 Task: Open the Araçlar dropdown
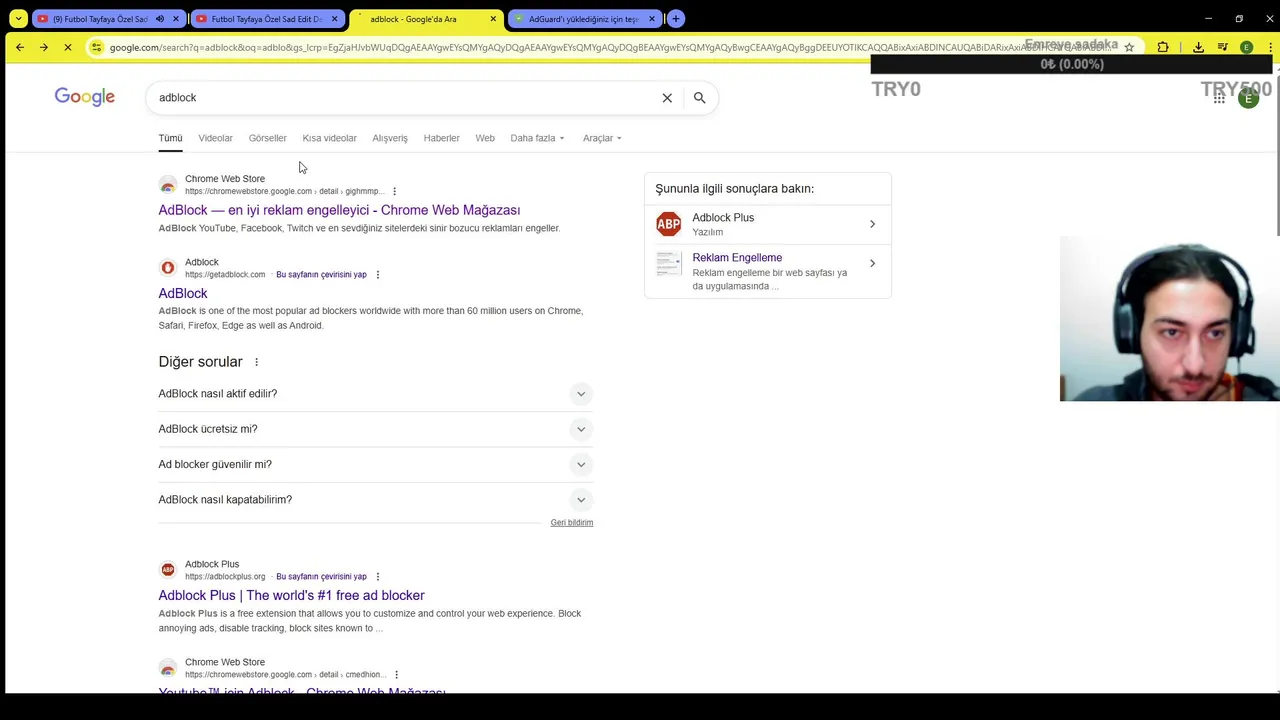tap(602, 138)
